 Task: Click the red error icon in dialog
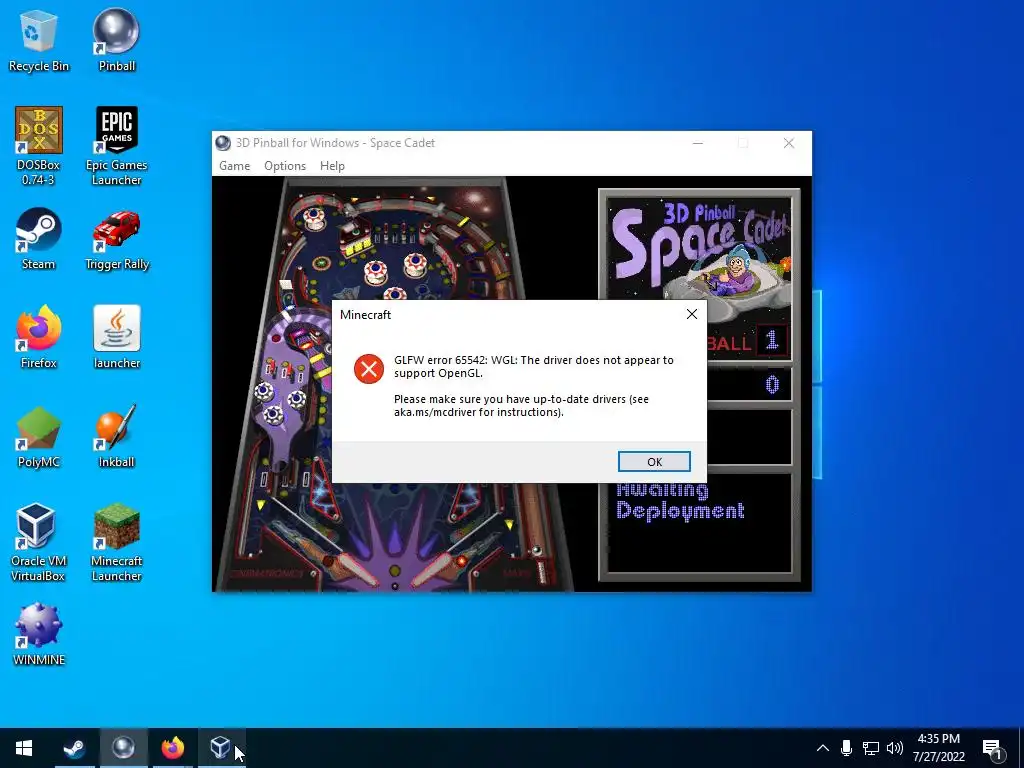pyautogui.click(x=369, y=369)
